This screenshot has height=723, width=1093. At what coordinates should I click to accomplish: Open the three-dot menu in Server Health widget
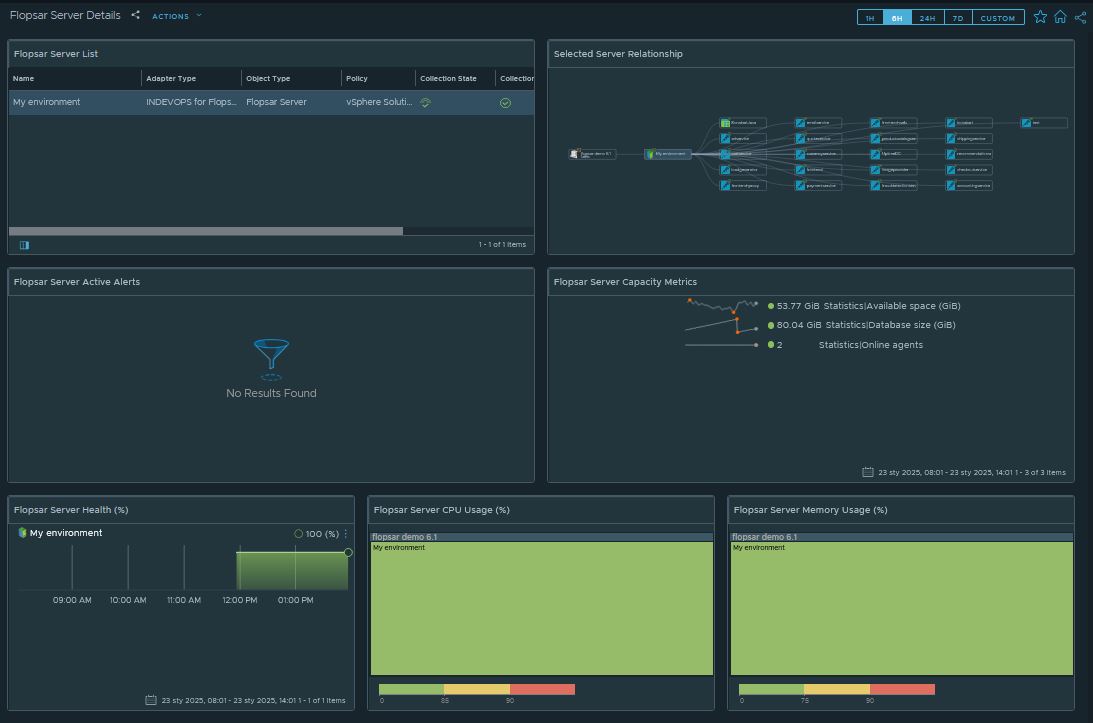point(346,533)
